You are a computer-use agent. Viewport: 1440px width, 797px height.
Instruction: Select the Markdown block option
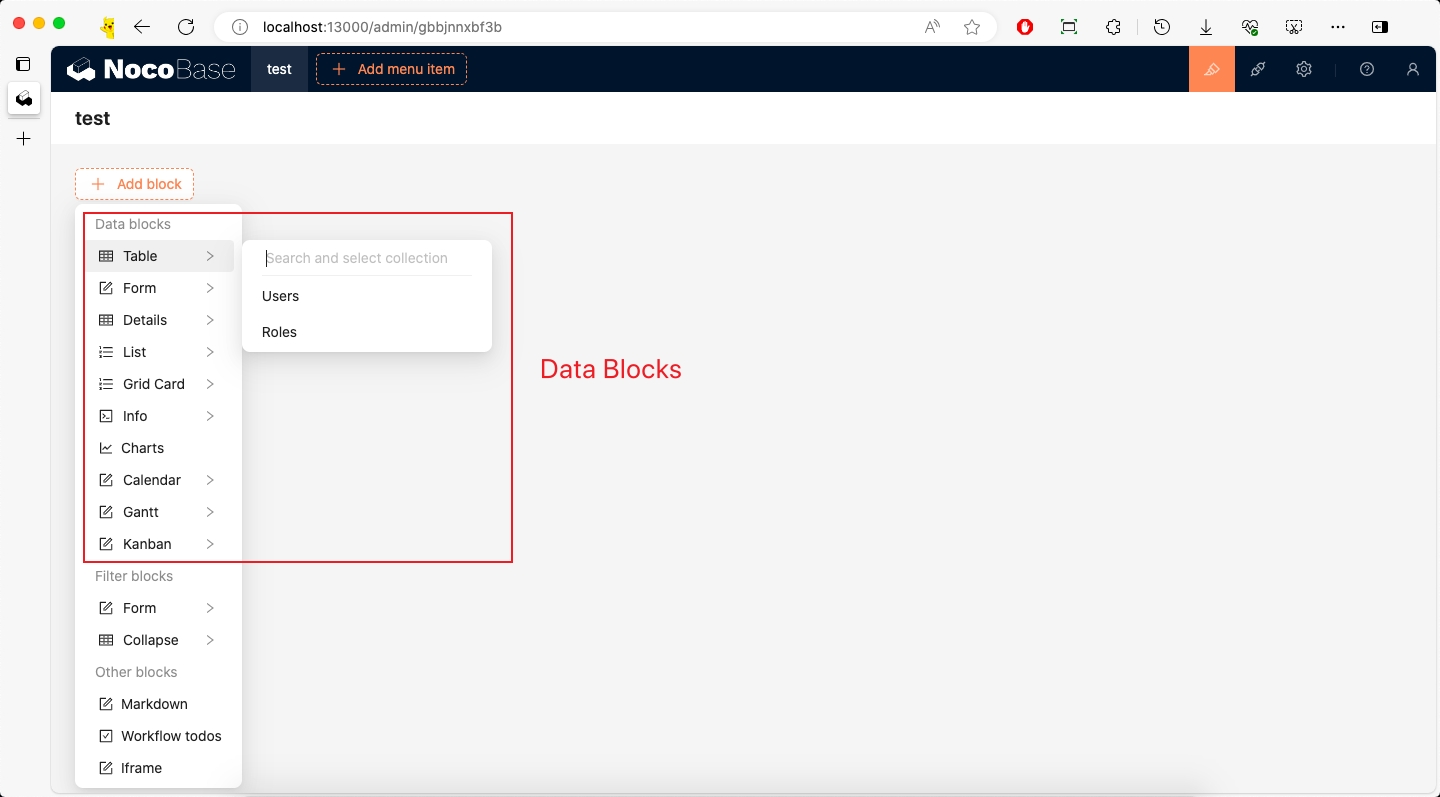[x=154, y=704]
